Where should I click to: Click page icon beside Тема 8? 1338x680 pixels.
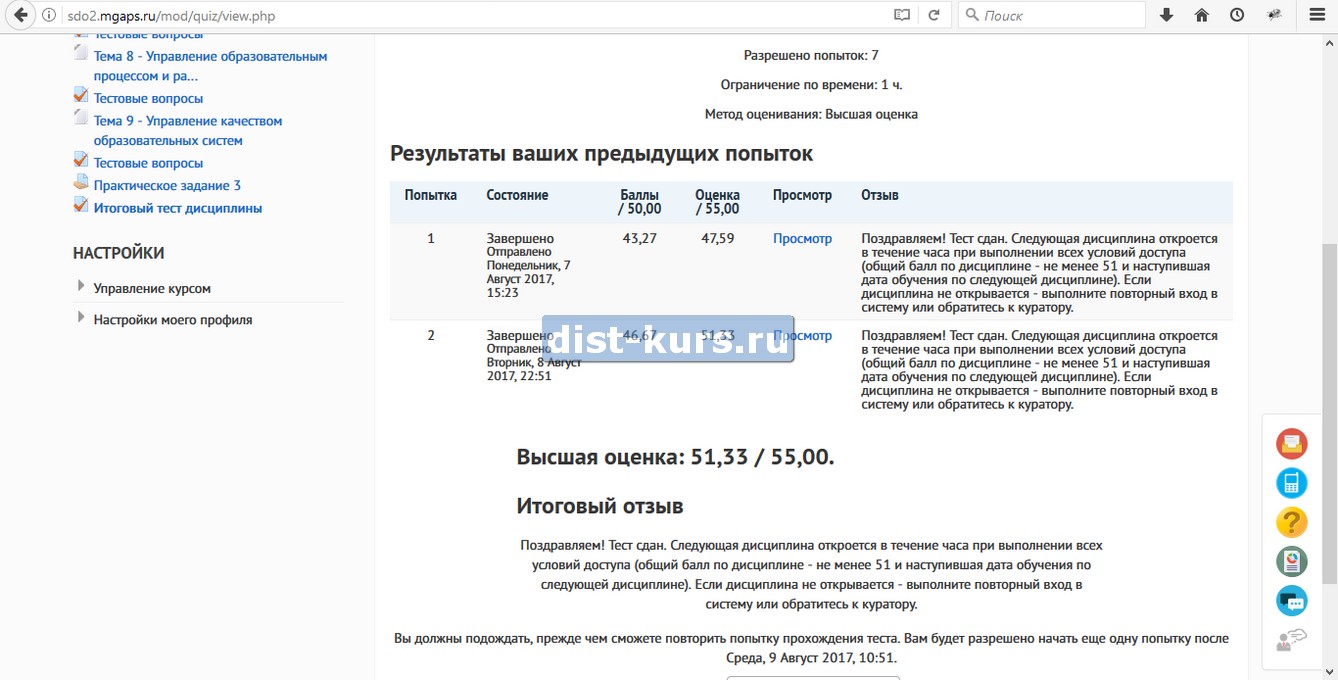[81, 53]
